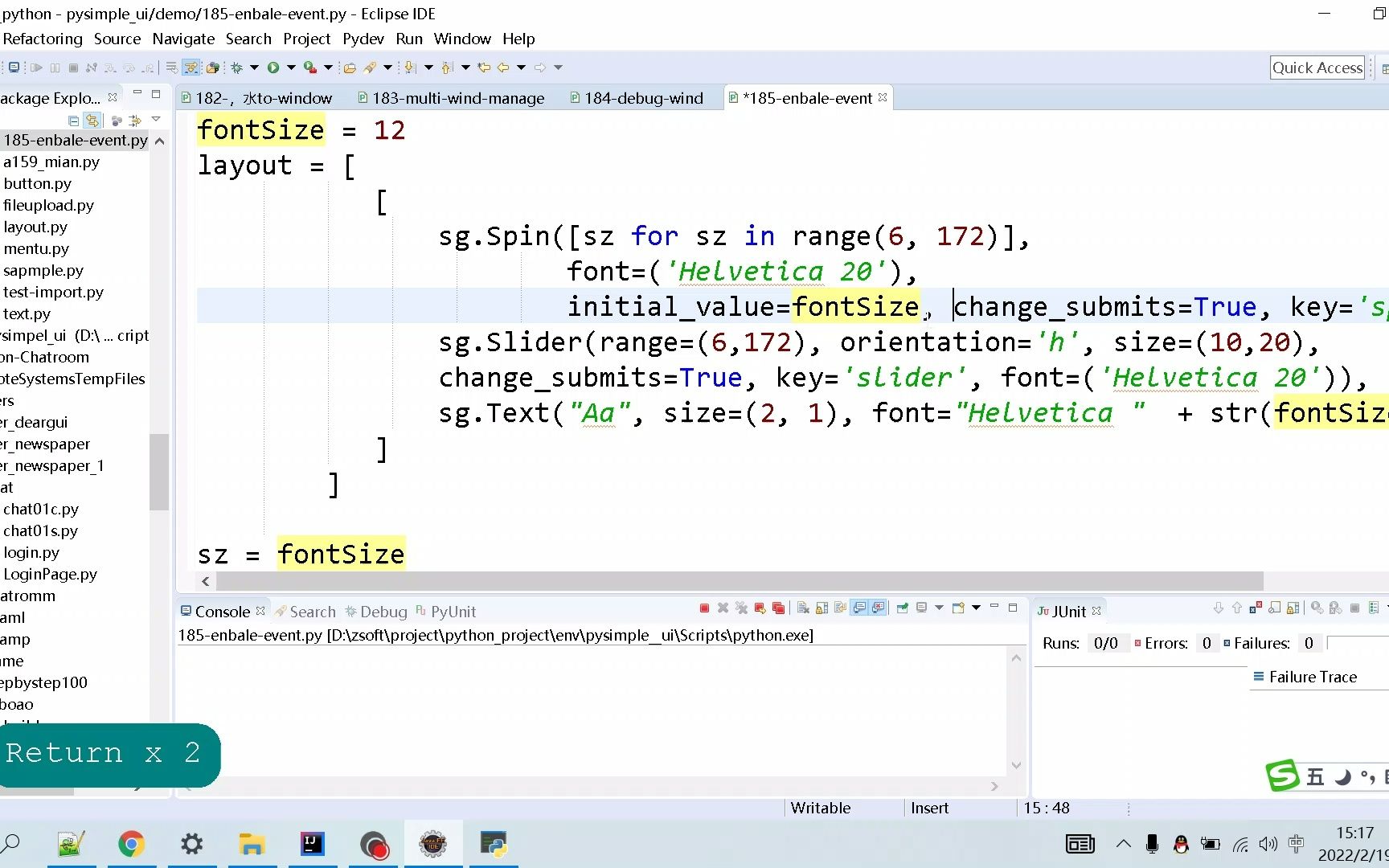Toggle Link with Editor in Package Explorer
Image resolution: width=1389 pixels, height=868 pixels.
click(92, 121)
